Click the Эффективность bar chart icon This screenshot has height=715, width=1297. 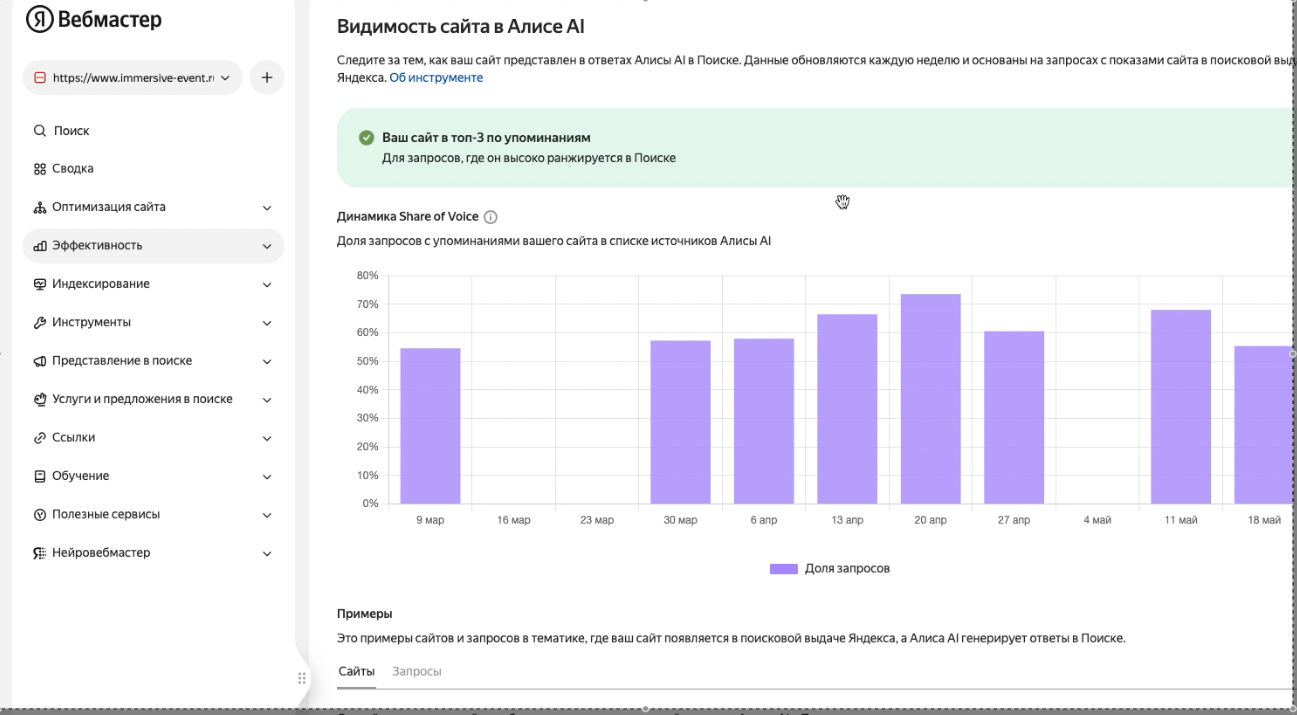click(40, 246)
